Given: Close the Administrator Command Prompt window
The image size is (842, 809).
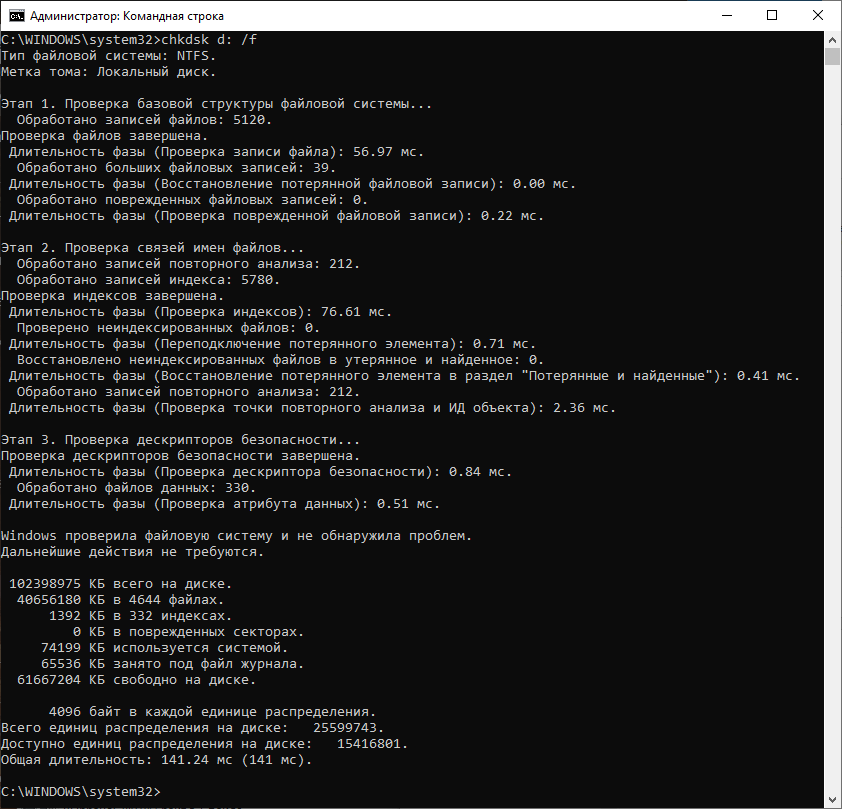Looking at the screenshot, I should 819,16.
